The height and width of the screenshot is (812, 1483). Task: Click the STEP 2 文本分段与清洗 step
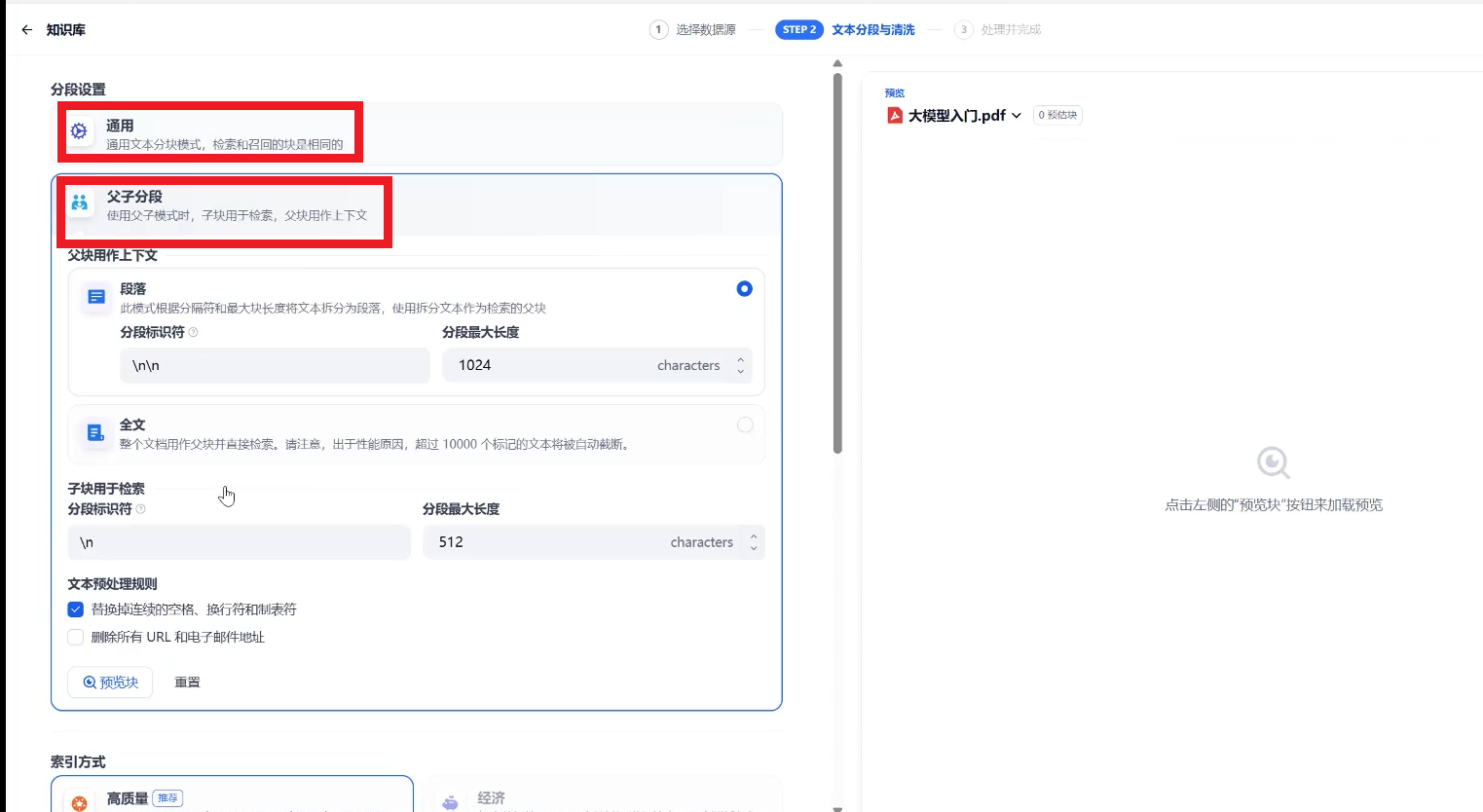(845, 30)
